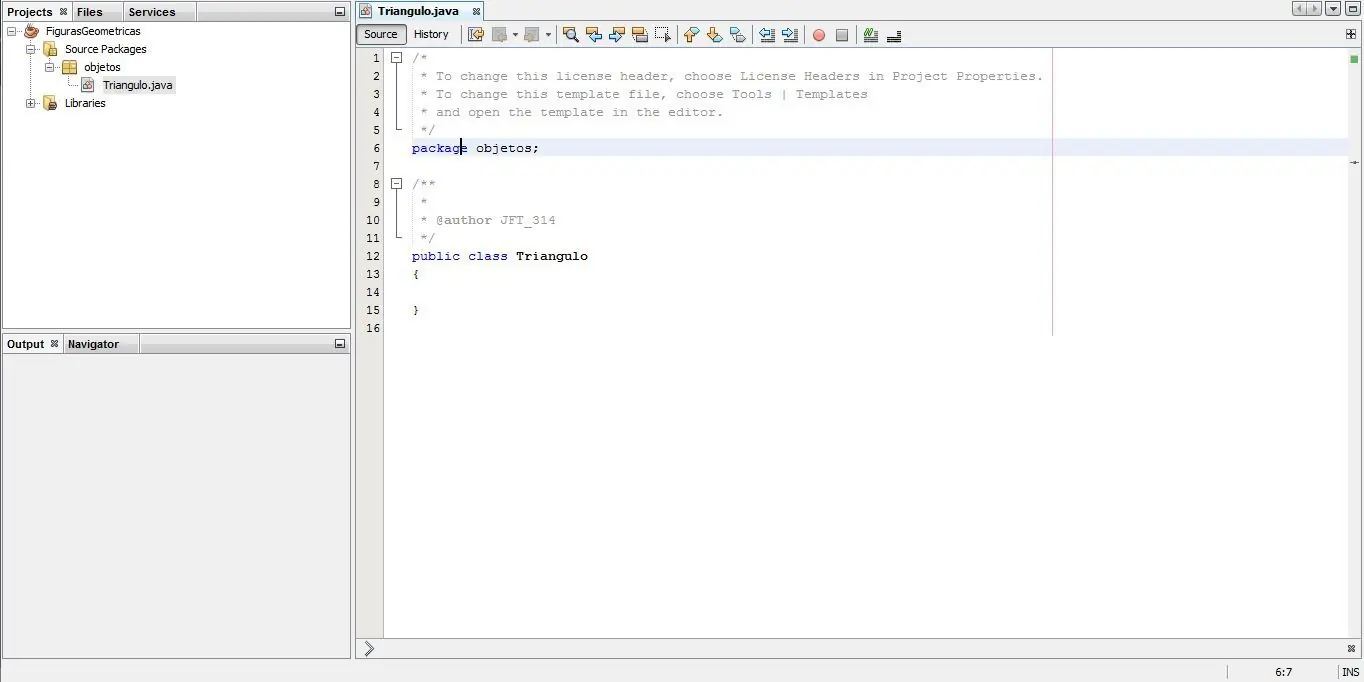
Task: Maximize the editor window button
Action: coord(1353,9)
